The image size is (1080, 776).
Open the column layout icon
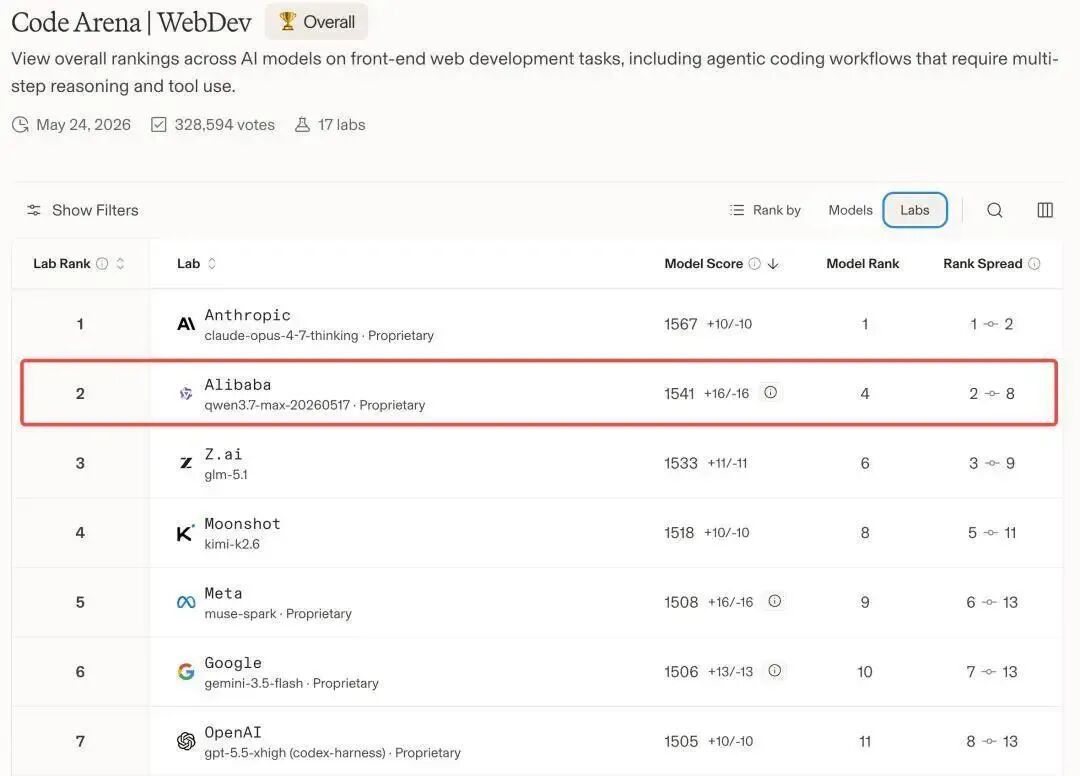pyautogui.click(x=1045, y=210)
